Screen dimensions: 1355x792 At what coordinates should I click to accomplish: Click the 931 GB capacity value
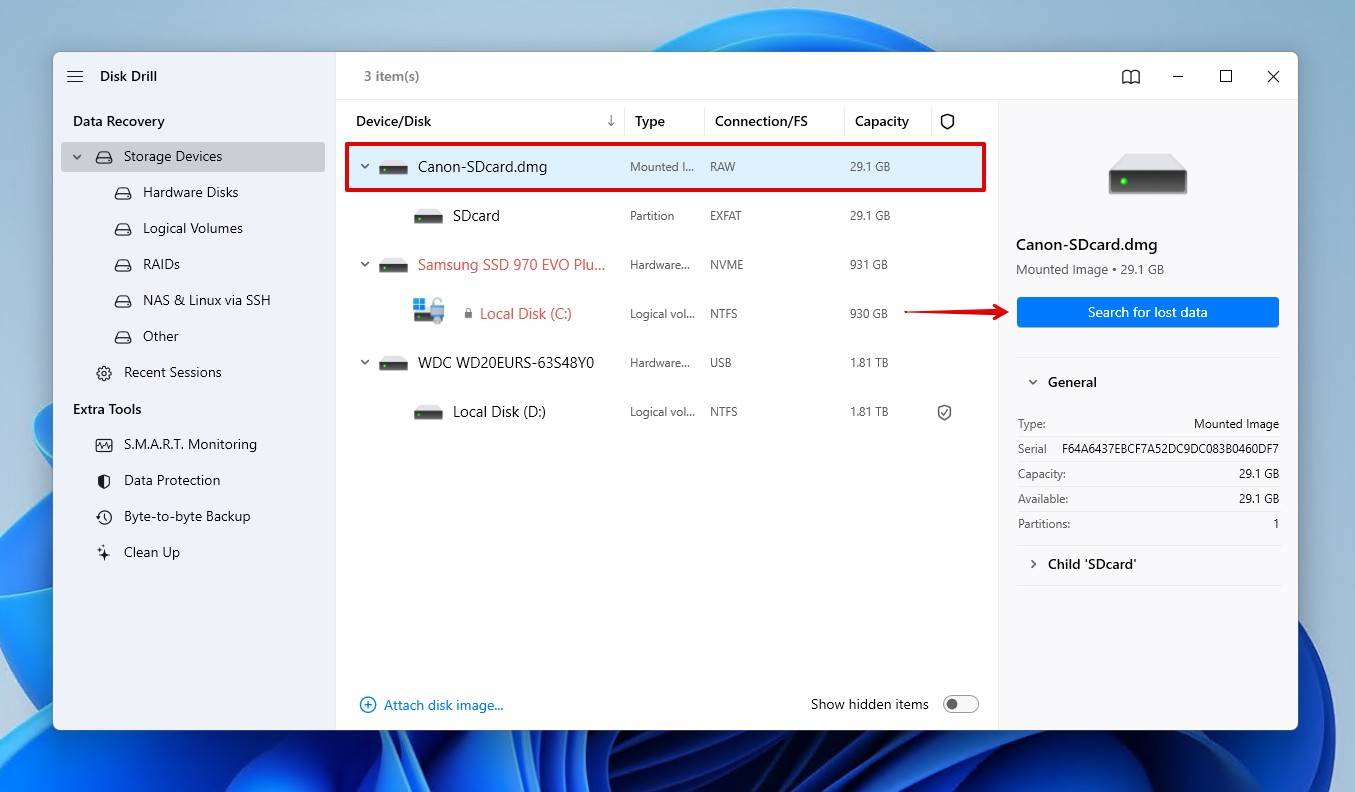868,265
